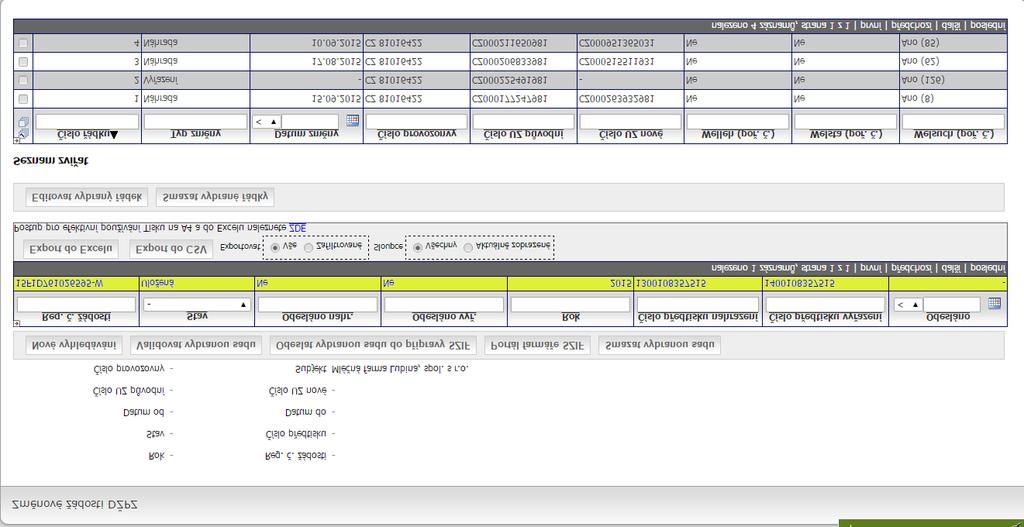The width and height of the screenshot is (1024, 527).
Task: Open calendar picker for Datum změny filter
Action: point(353,120)
